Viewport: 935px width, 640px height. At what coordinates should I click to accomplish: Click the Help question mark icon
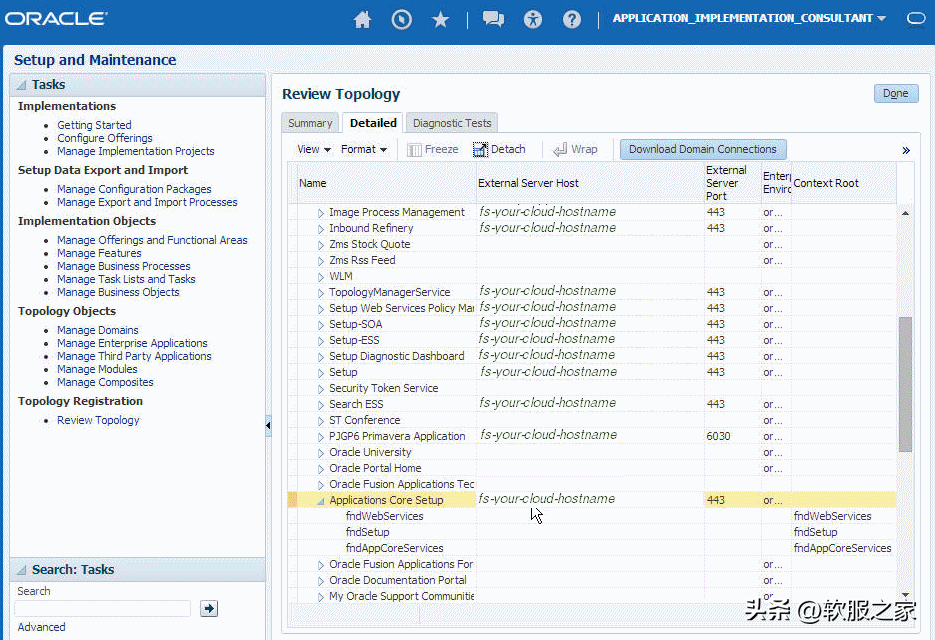tap(572, 20)
